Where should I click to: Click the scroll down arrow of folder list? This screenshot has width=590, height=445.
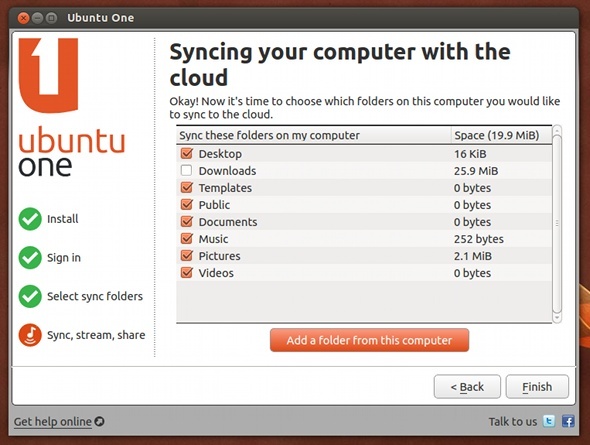pos(557,318)
